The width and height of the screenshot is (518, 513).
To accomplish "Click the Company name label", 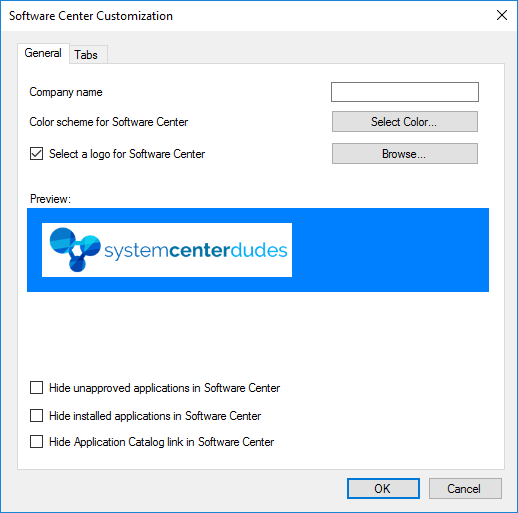I will [66, 92].
